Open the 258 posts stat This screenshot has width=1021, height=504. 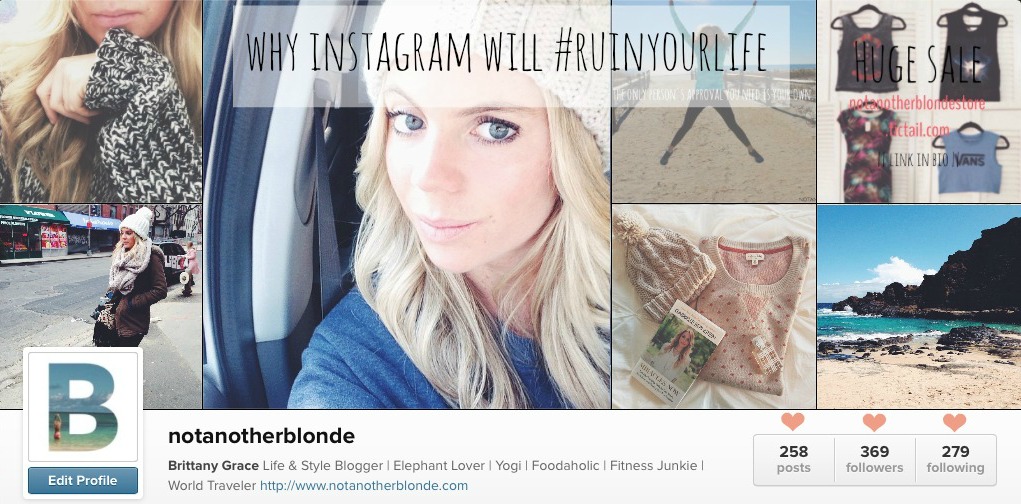click(794, 459)
